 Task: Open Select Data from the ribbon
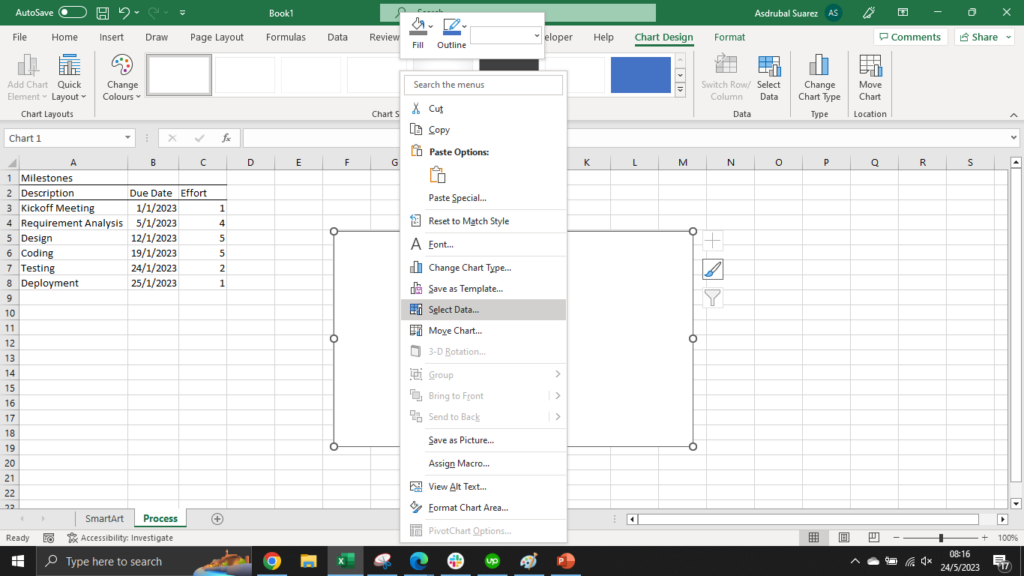click(x=769, y=77)
